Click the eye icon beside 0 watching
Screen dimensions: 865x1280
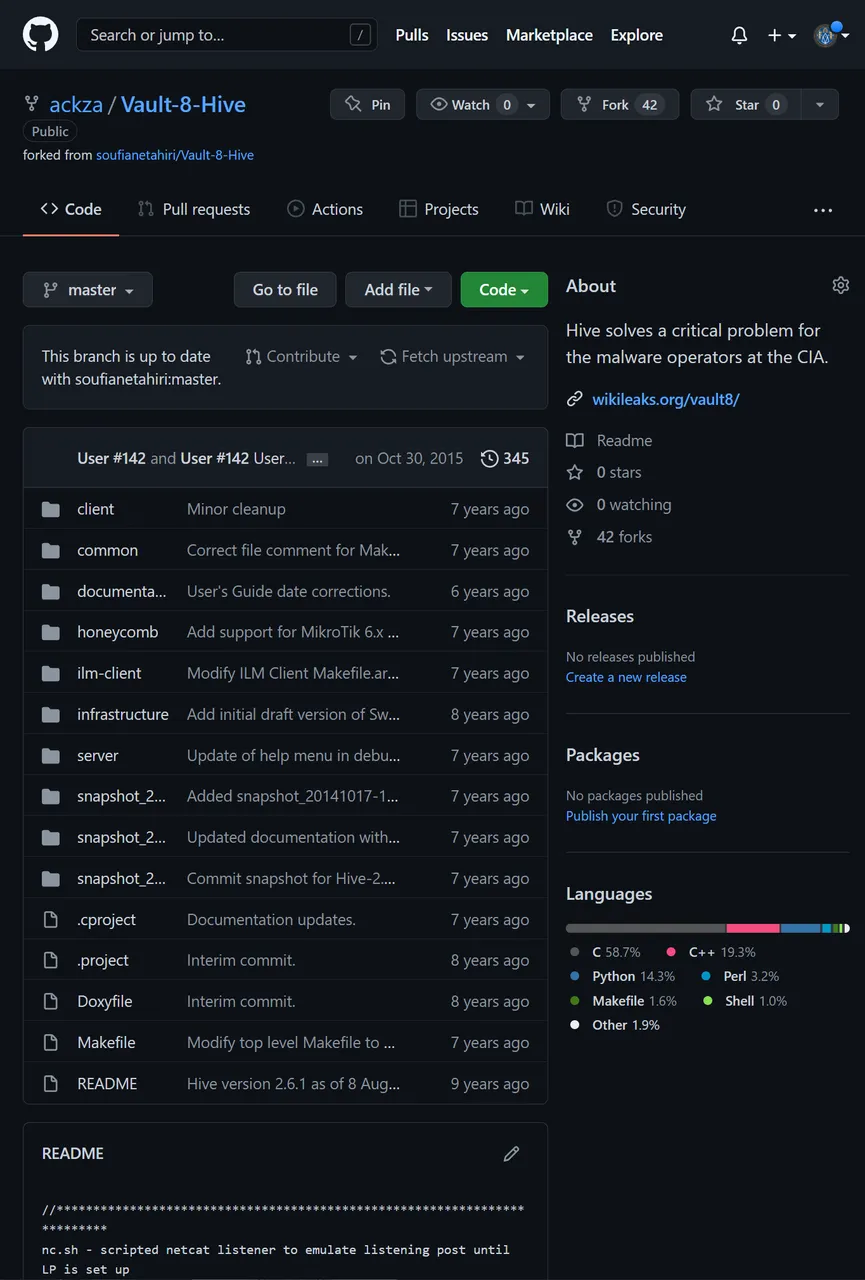coord(575,505)
